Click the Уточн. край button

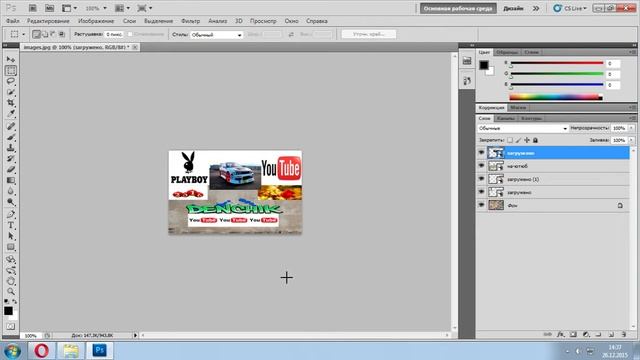pyautogui.click(x=369, y=34)
